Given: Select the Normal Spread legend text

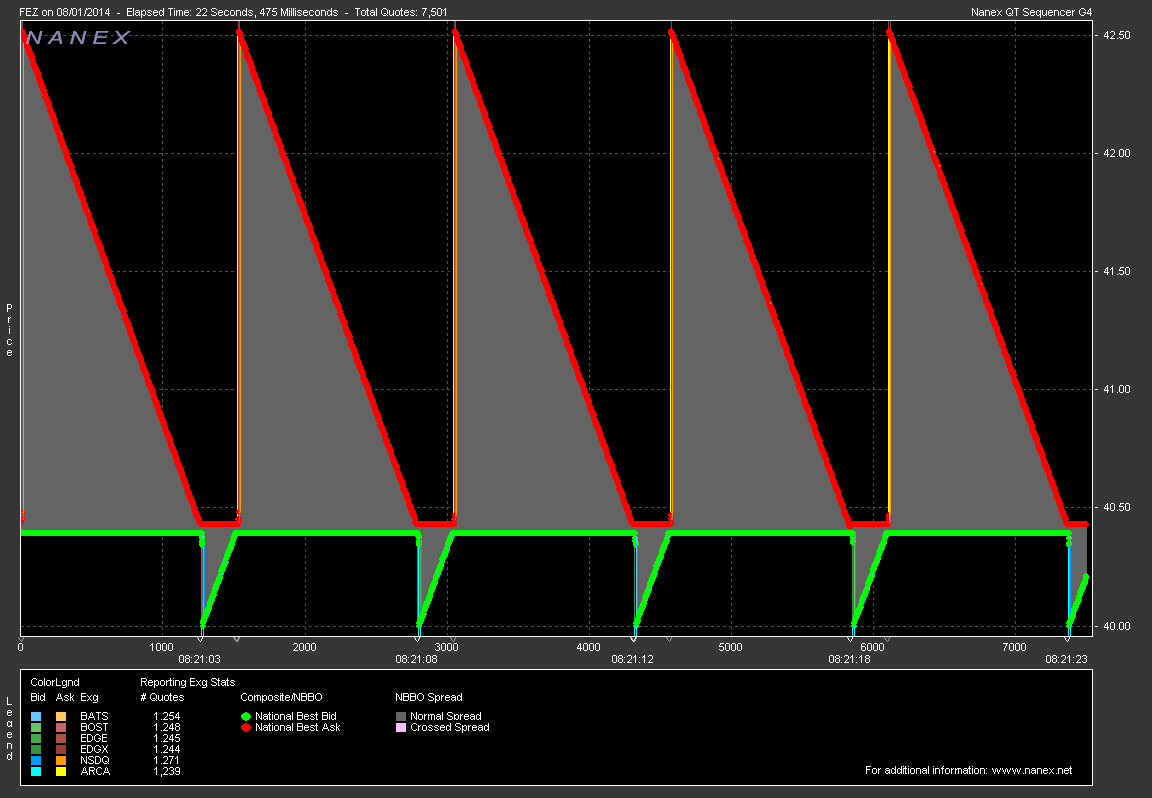Looking at the screenshot, I should 446,716.
